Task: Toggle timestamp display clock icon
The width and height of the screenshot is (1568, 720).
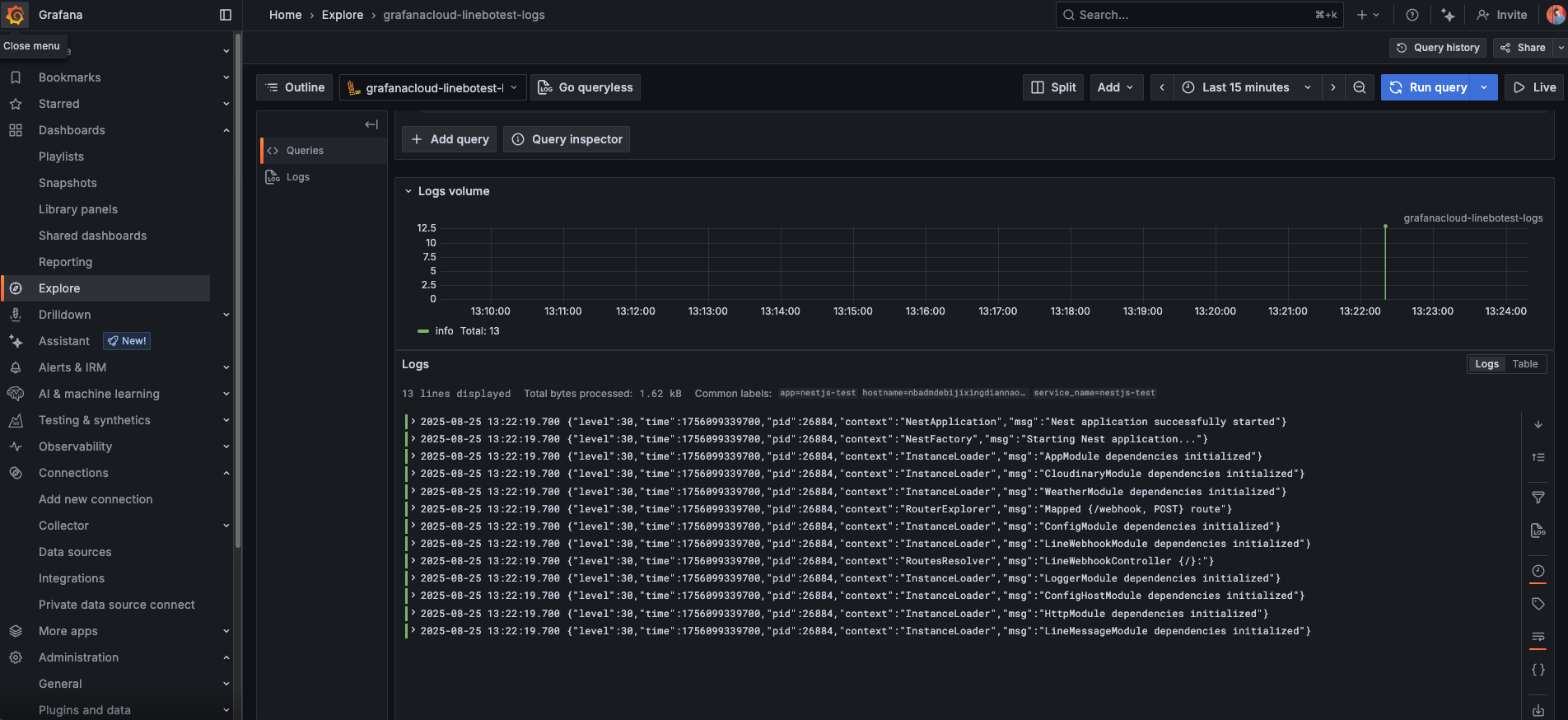Action: pos(1538,571)
